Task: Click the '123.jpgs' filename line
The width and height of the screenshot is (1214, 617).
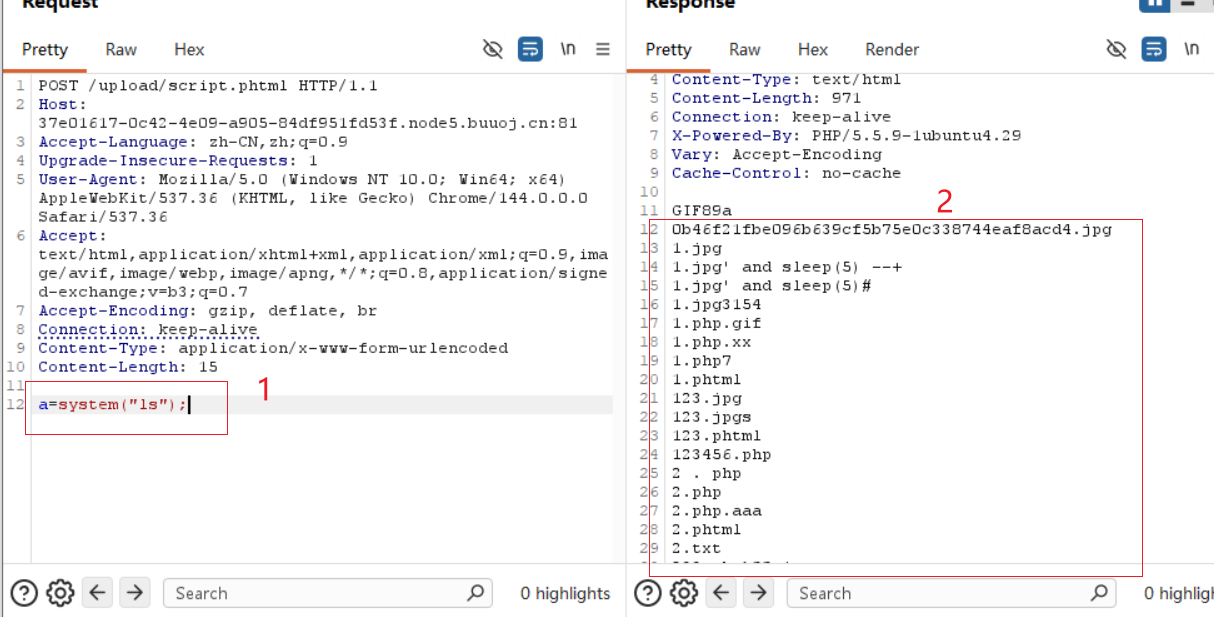Action: coord(711,417)
